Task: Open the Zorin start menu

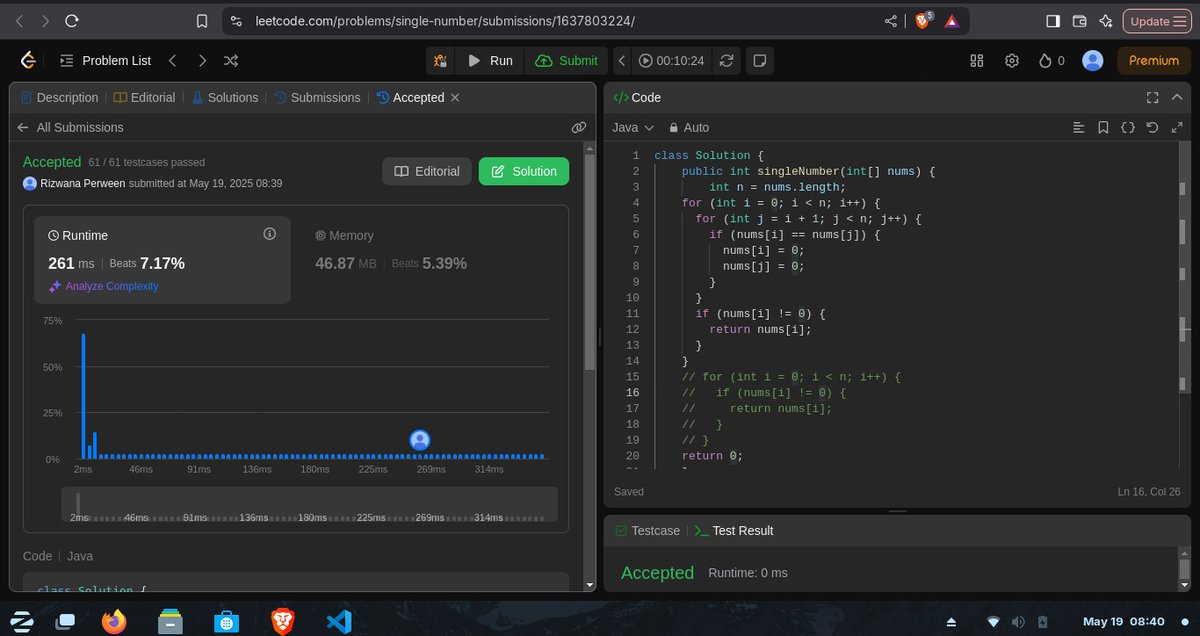Action: [x=21, y=621]
